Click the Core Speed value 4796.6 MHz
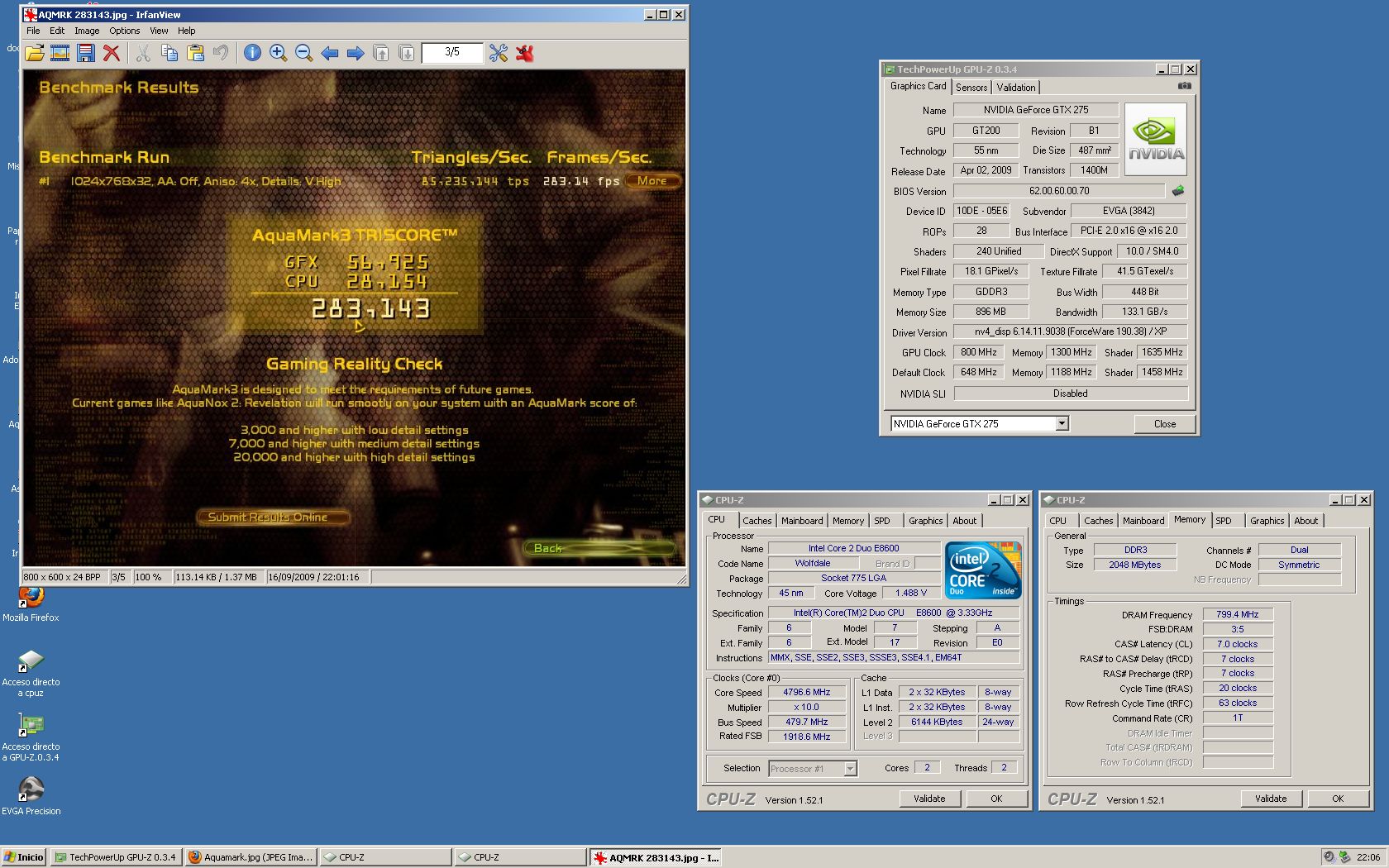Screen dimensions: 1389x868 pyautogui.click(x=807, y=693)
